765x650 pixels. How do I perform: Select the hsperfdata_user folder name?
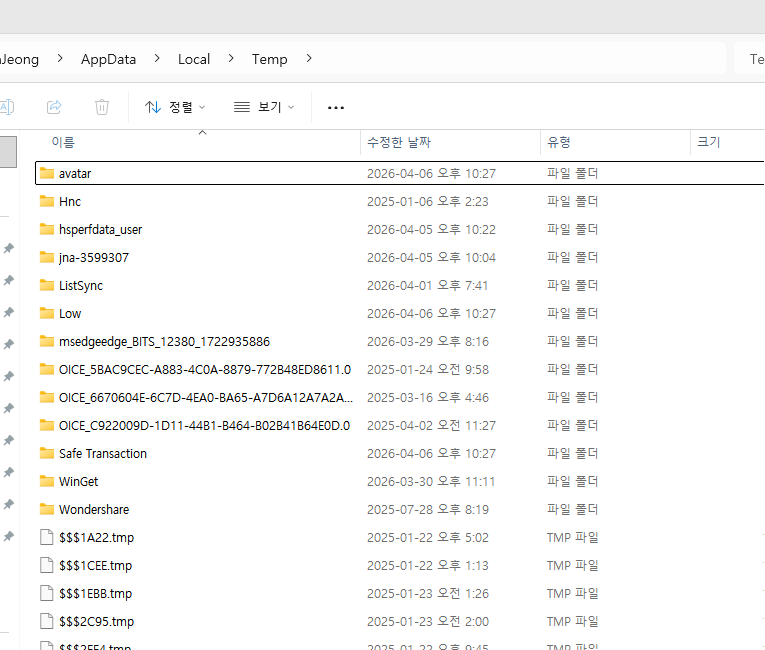[x=101, y=229]
